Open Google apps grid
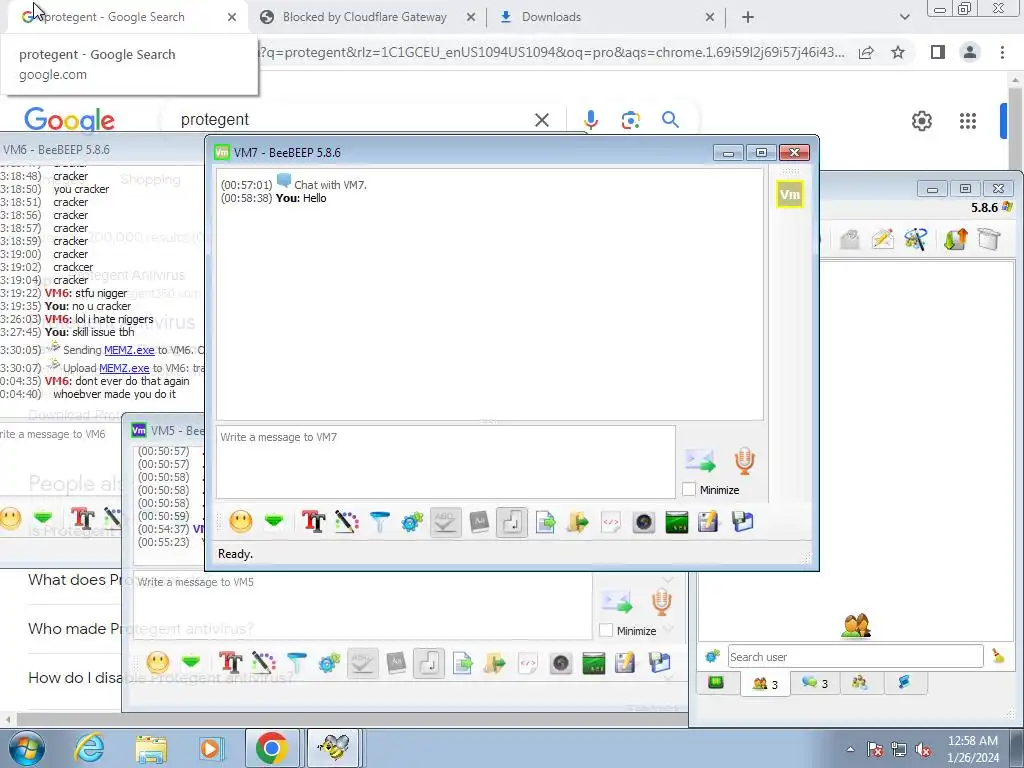This screenshot has height=768, width=1024. click(x=967, y=121)
